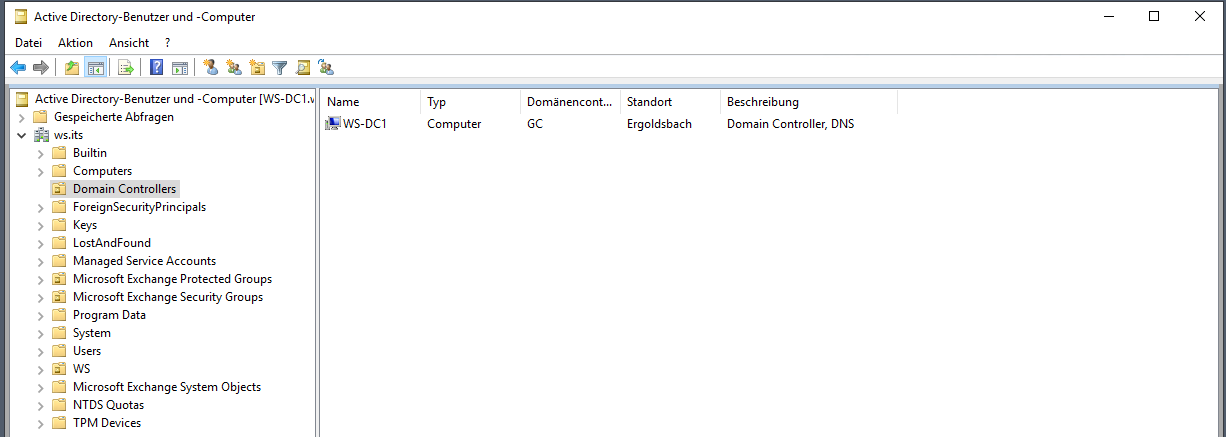Select the ForeignSecurityPrincipals tree item
1226x437 pixels.
(139, 207)
